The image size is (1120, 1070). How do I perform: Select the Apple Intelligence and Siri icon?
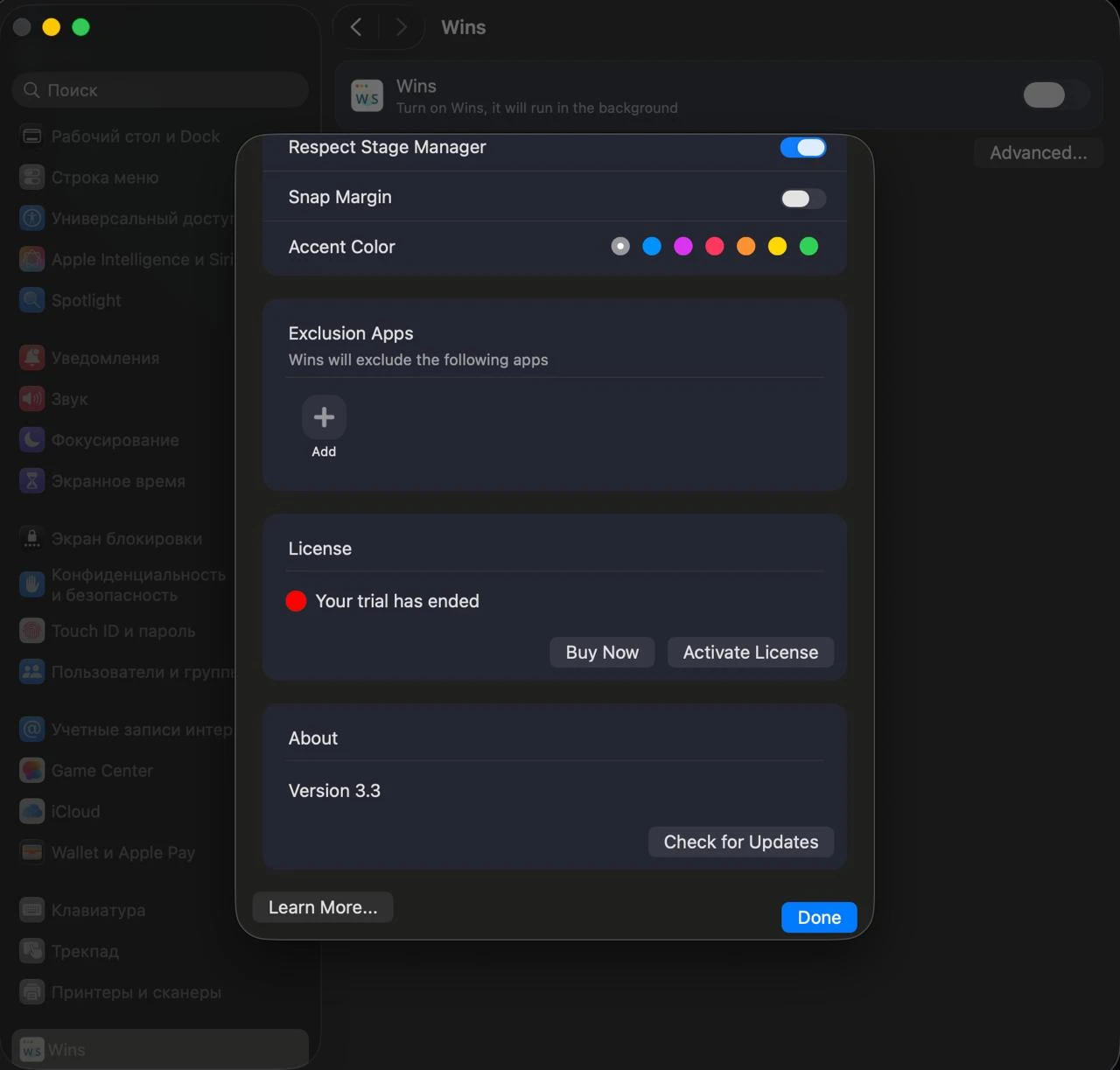(x=32, y=259)
